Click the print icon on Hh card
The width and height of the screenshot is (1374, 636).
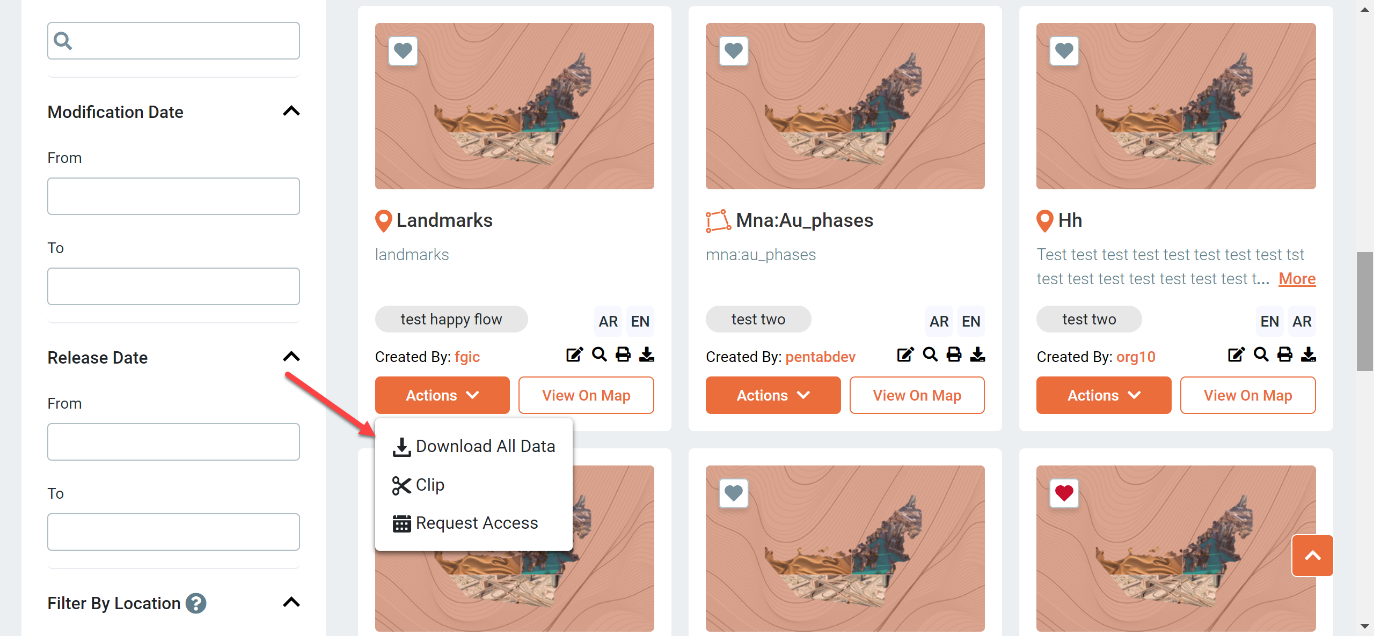tap(1285, 355)
